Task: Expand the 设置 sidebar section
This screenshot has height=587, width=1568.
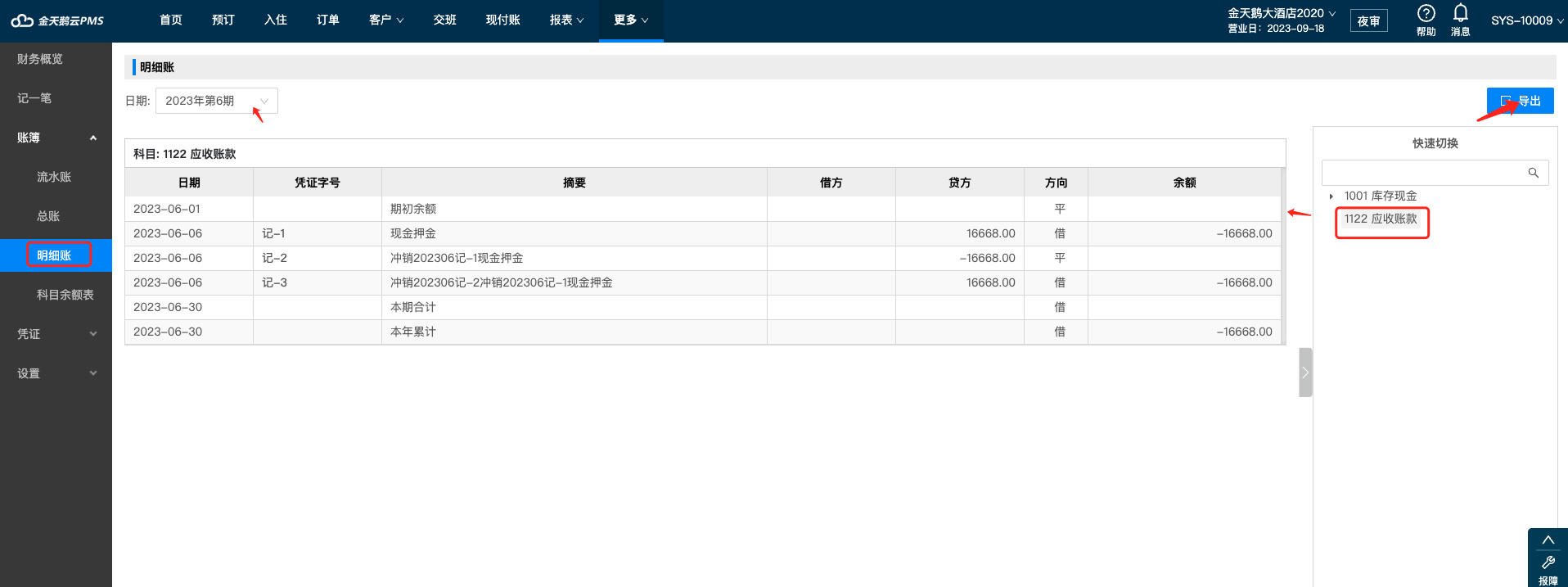Action: click(x=93, y=373)
